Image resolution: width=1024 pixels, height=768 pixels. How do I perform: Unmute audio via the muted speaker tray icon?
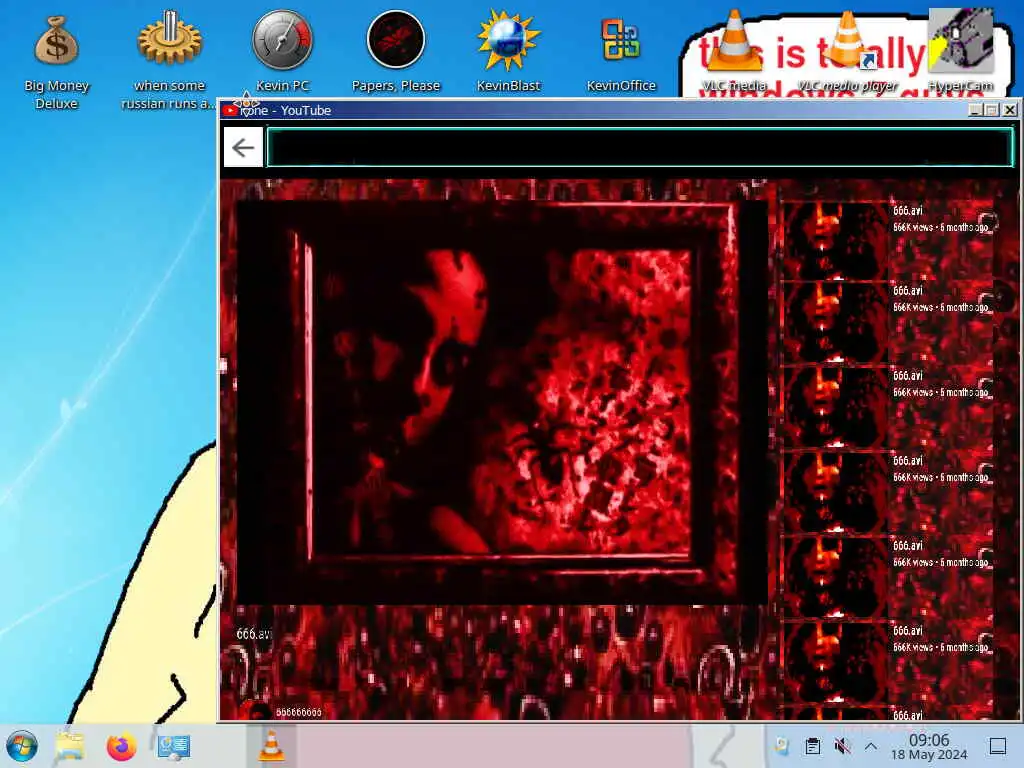point(842,746)
